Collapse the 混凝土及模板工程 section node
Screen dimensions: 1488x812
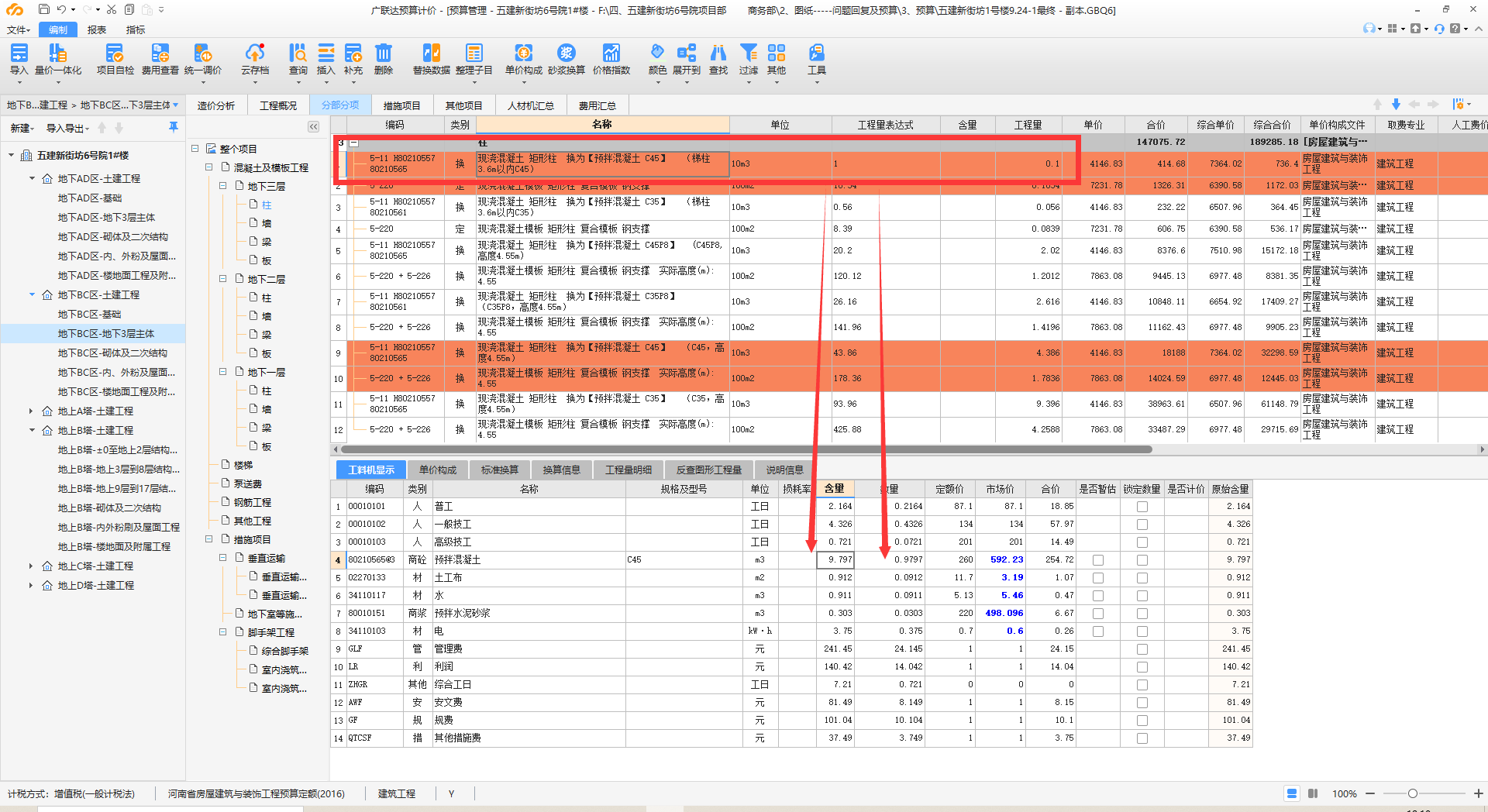[208, 167]
